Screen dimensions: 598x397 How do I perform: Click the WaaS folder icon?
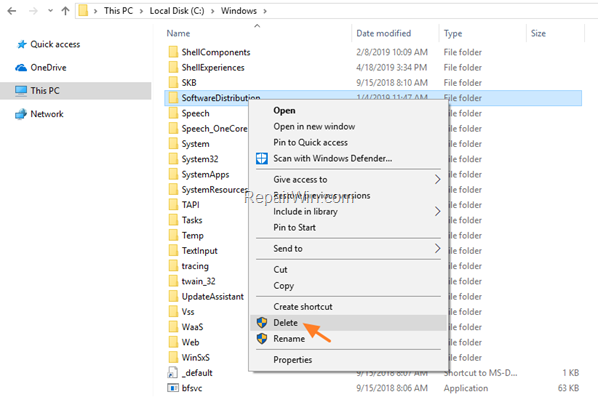(173, 326)
